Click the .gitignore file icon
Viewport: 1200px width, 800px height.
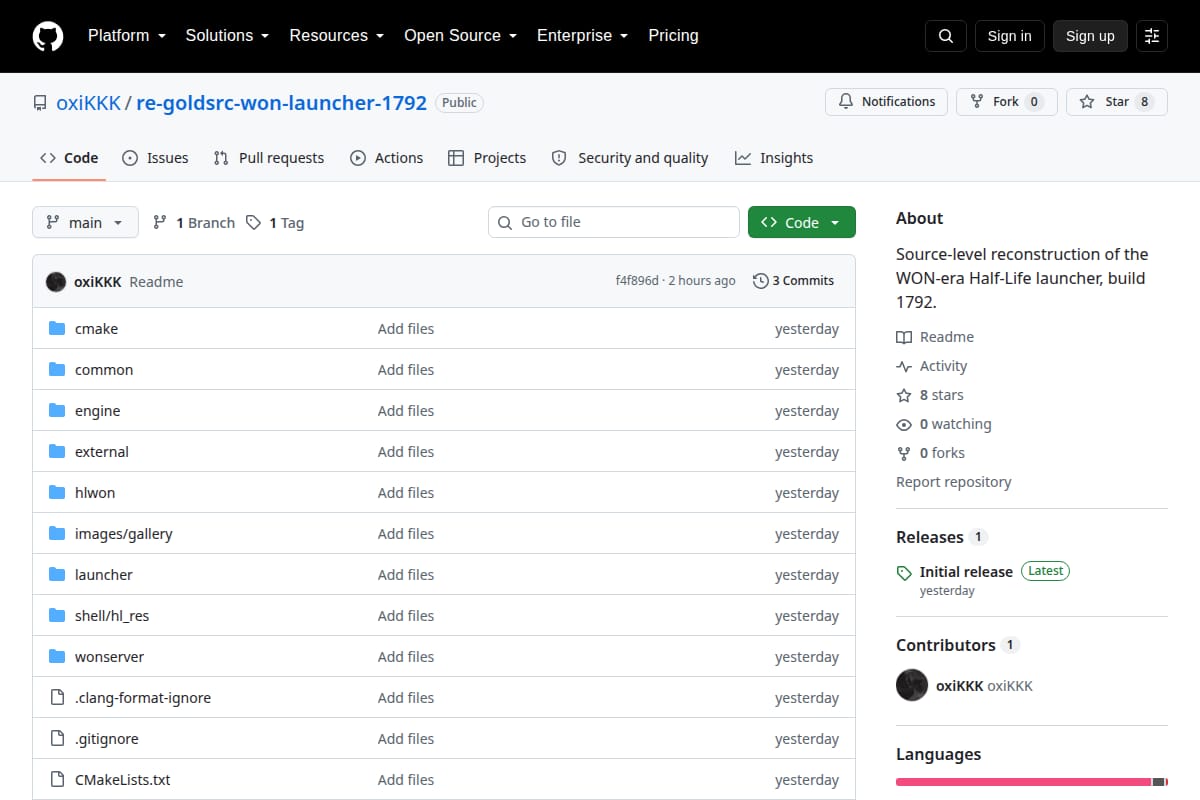click(x=57, y=739)
